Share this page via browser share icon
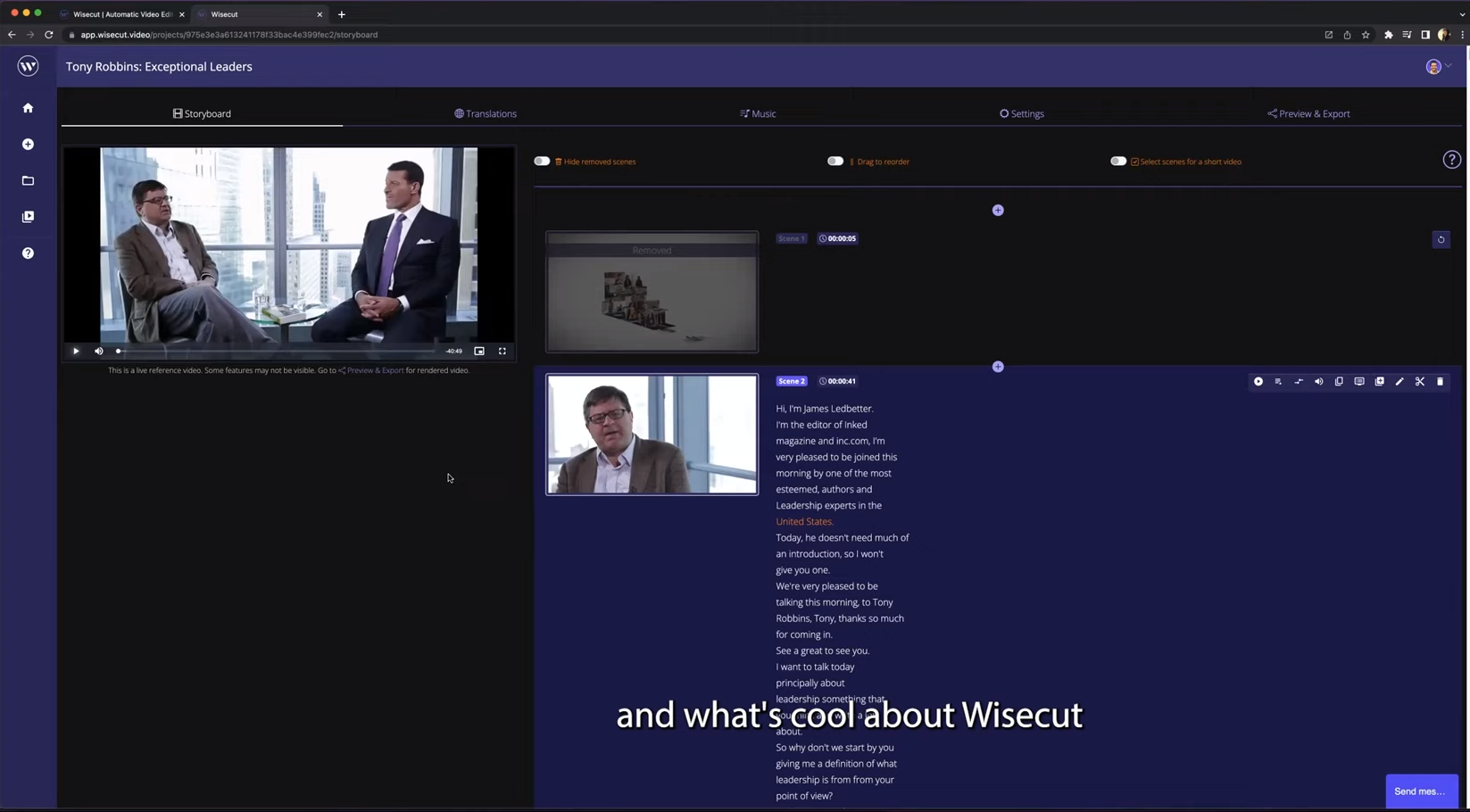 point(1347,35)
